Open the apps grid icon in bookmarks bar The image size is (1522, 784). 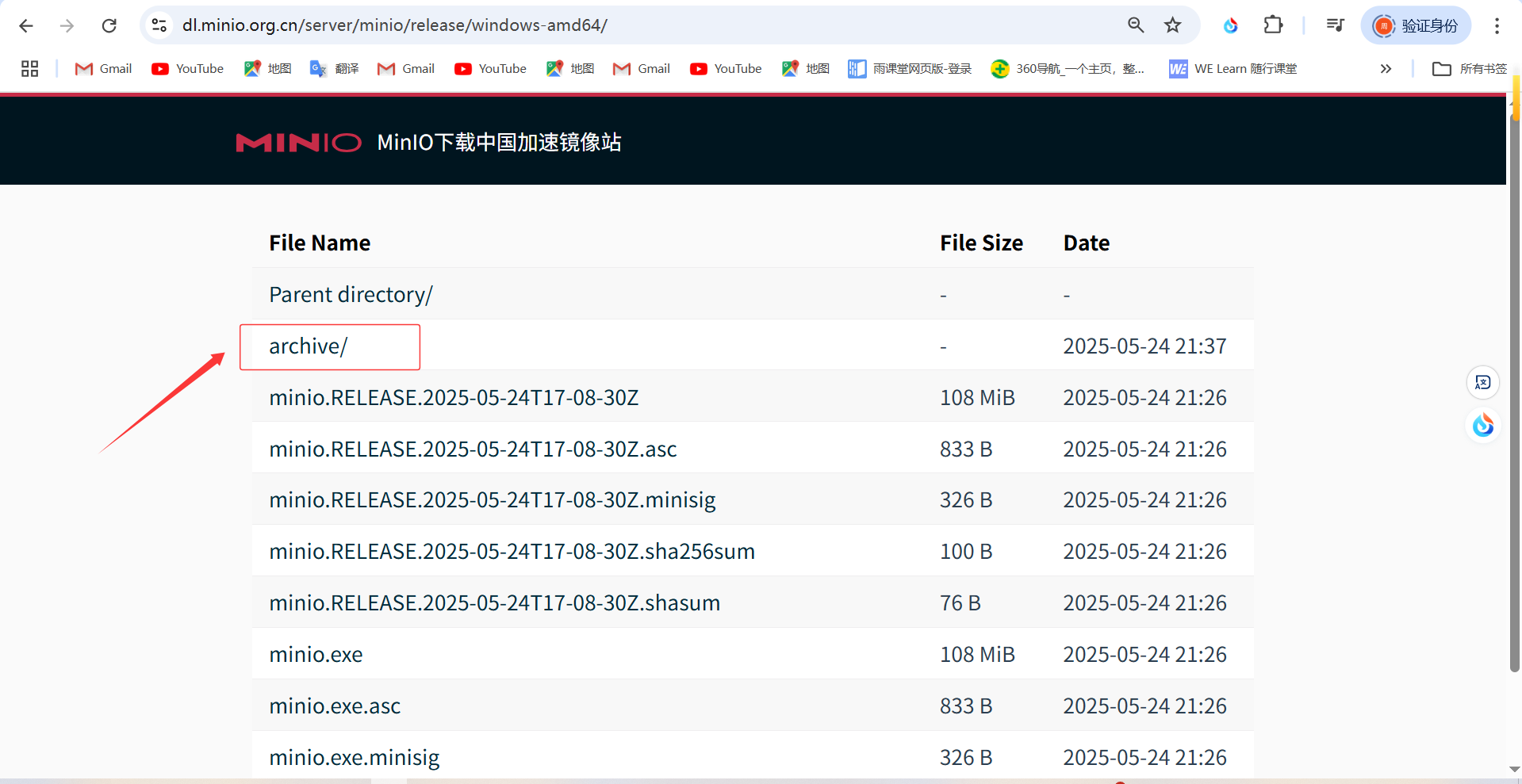(30, 69)
